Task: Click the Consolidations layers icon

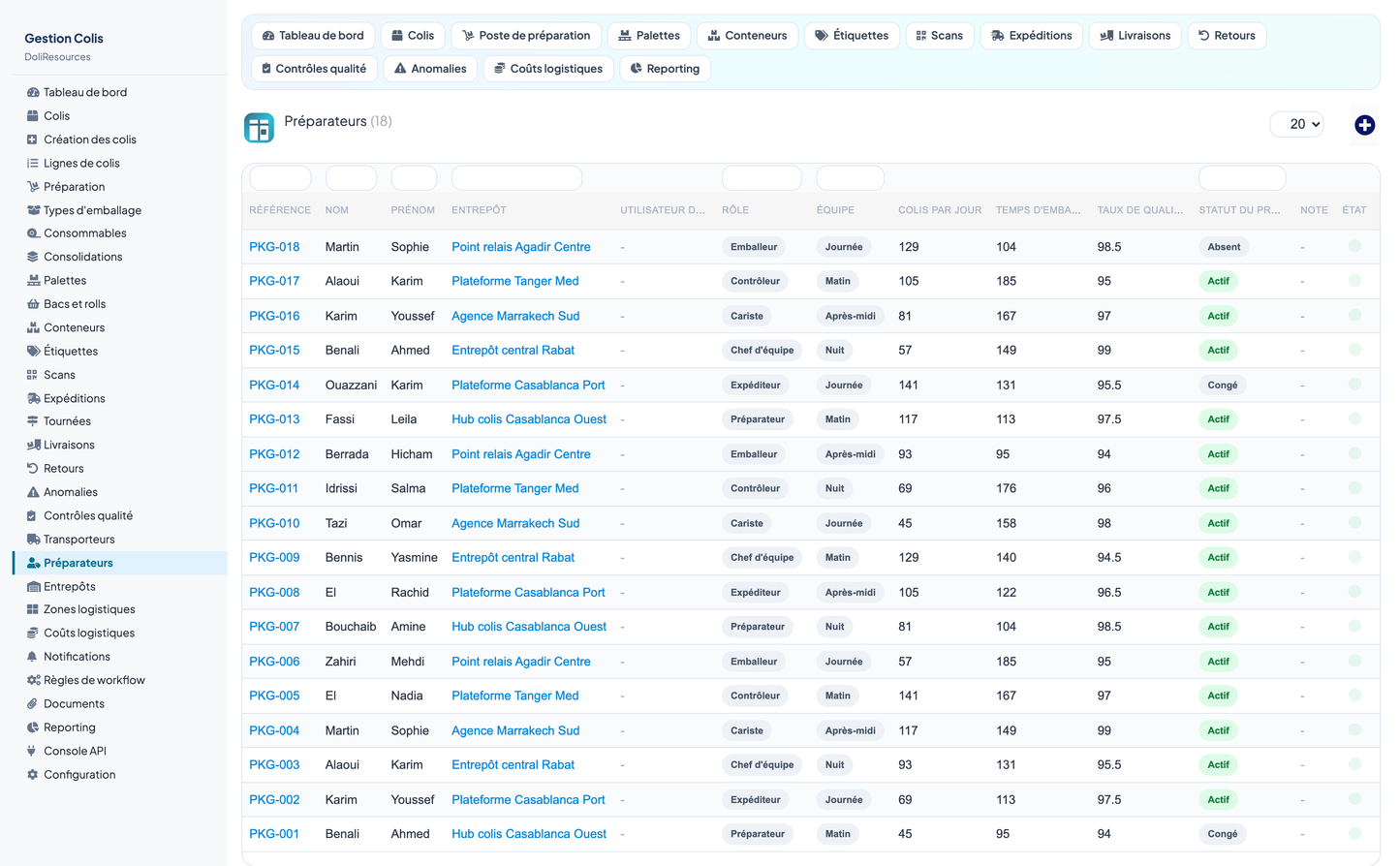Action: [33, 257]
